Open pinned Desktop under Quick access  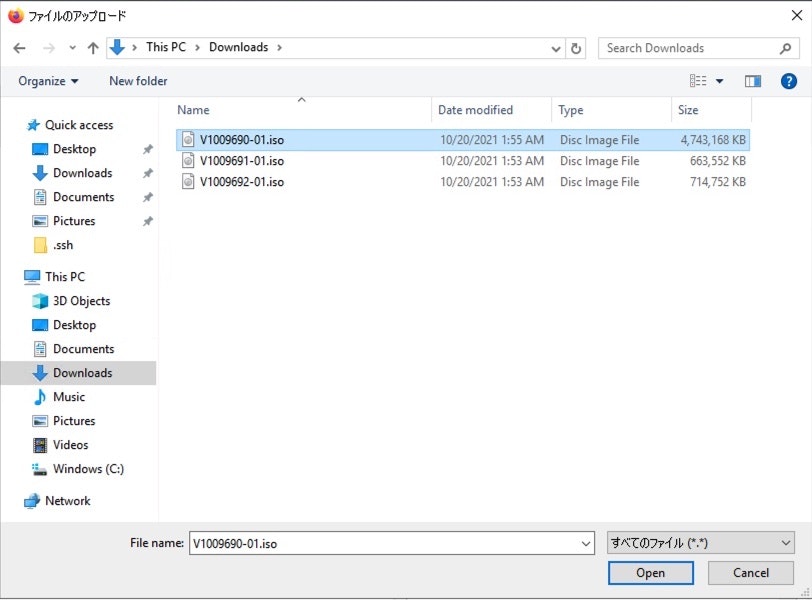pyautogui.click(x=74, y=149)
